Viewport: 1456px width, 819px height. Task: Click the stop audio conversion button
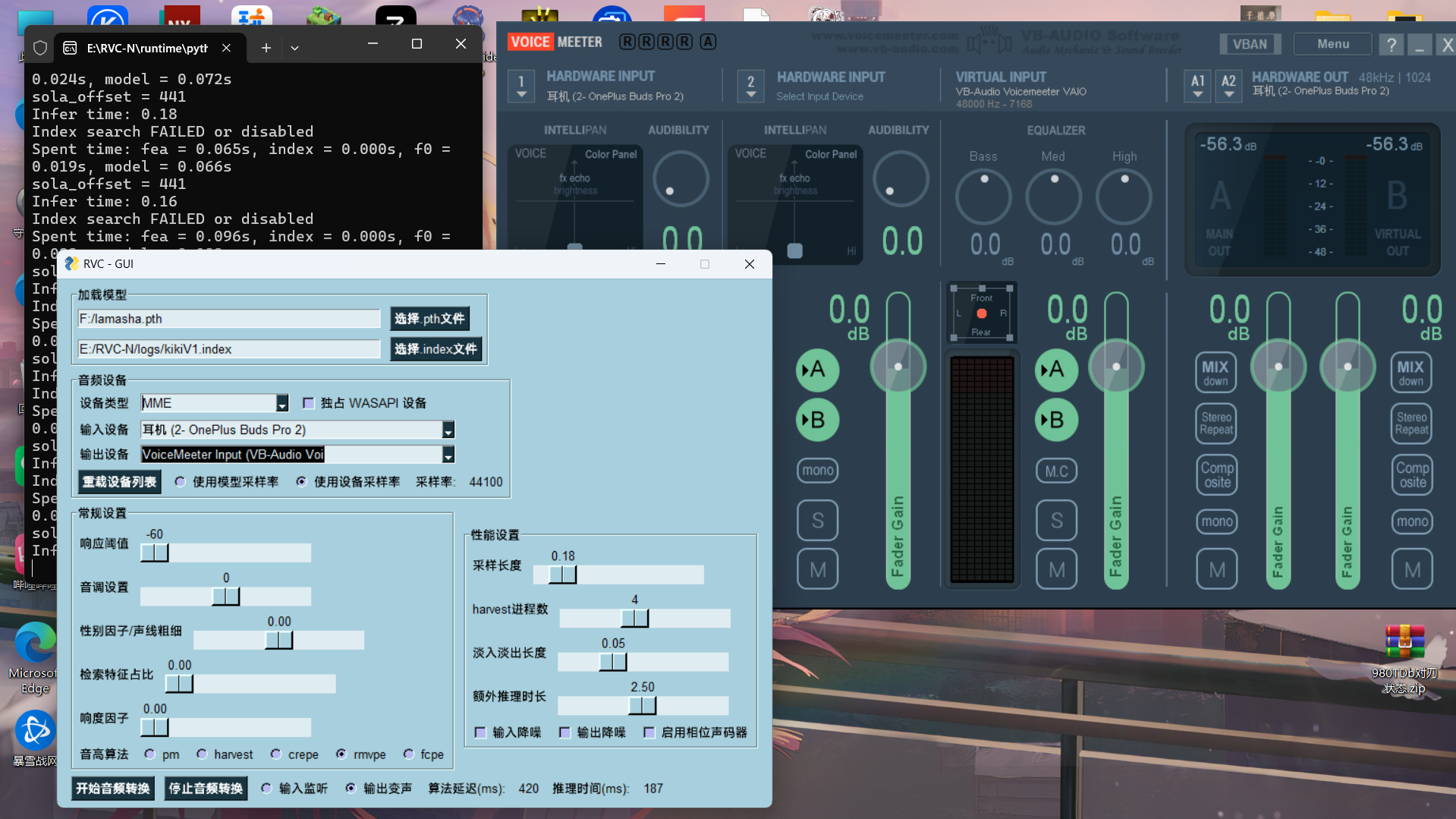tap(206, 789)
